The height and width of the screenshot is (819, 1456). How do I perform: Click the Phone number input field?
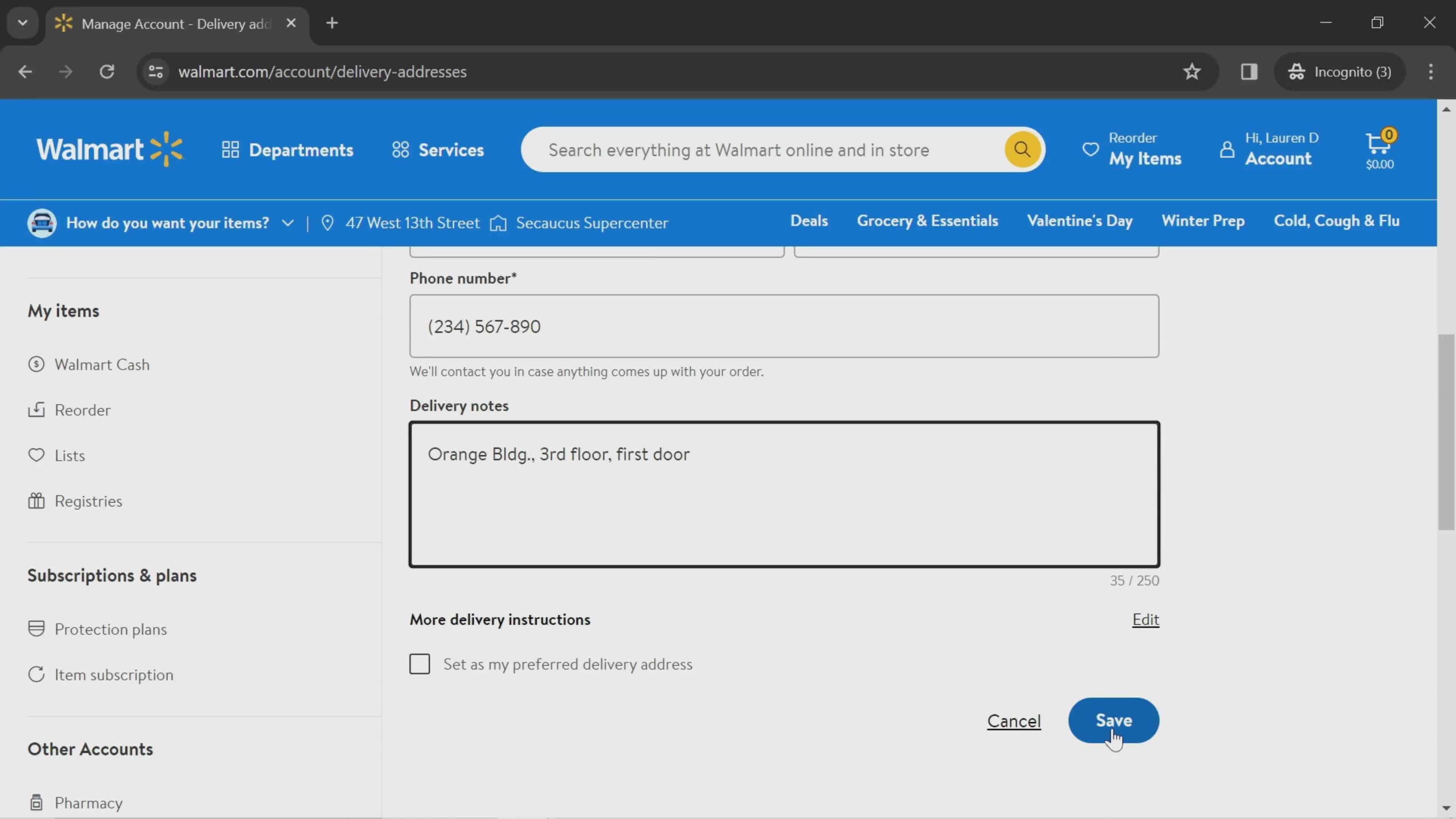[784, 326]
